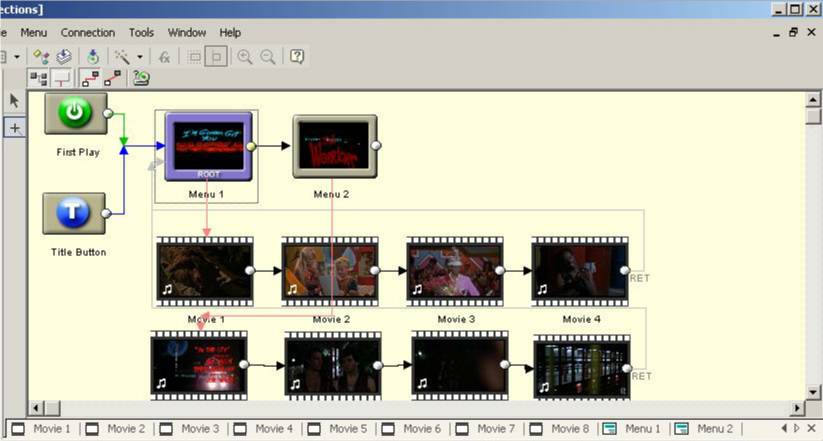Select the Title Button blue T node

[x=73, y=213]
